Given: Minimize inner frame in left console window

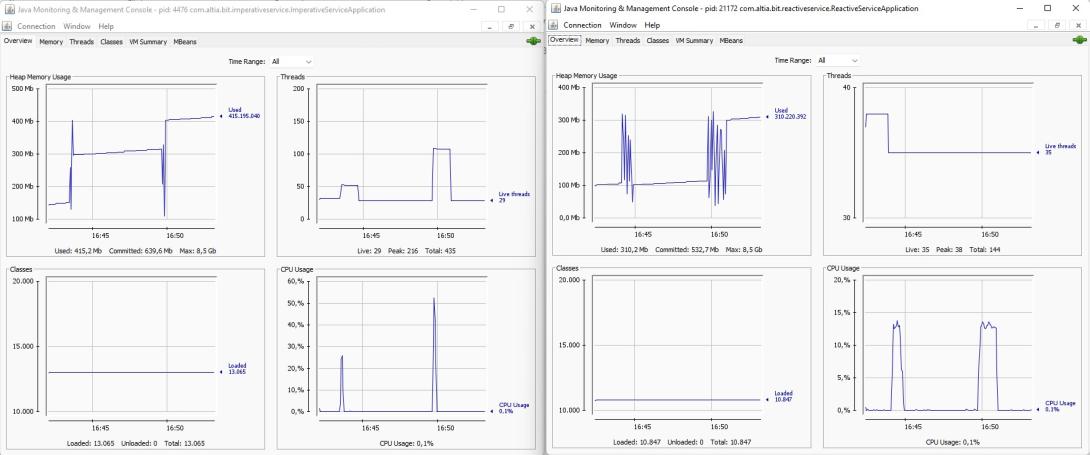Looking at the screenshot, I should coord(490,26).
